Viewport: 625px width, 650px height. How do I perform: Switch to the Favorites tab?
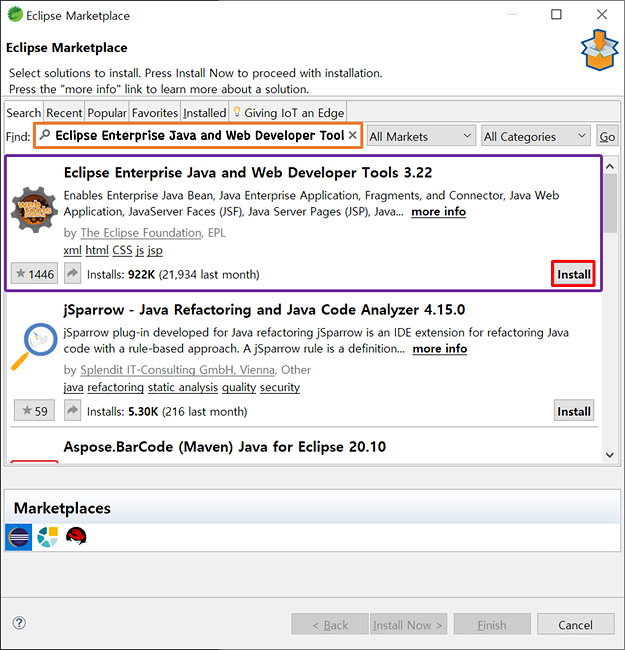click(155, 113)
